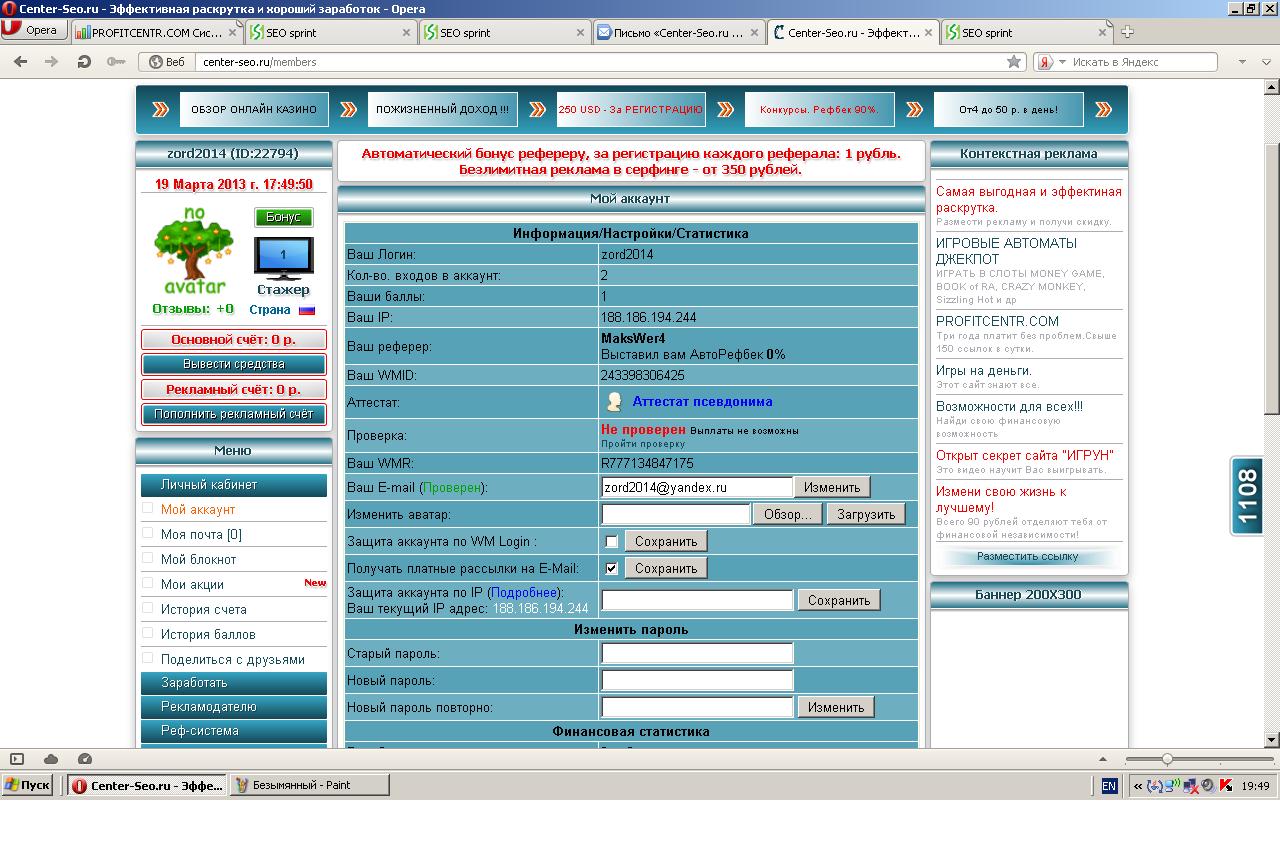Expand the Реф-система menu section
1280x860 pixels.
234,731
